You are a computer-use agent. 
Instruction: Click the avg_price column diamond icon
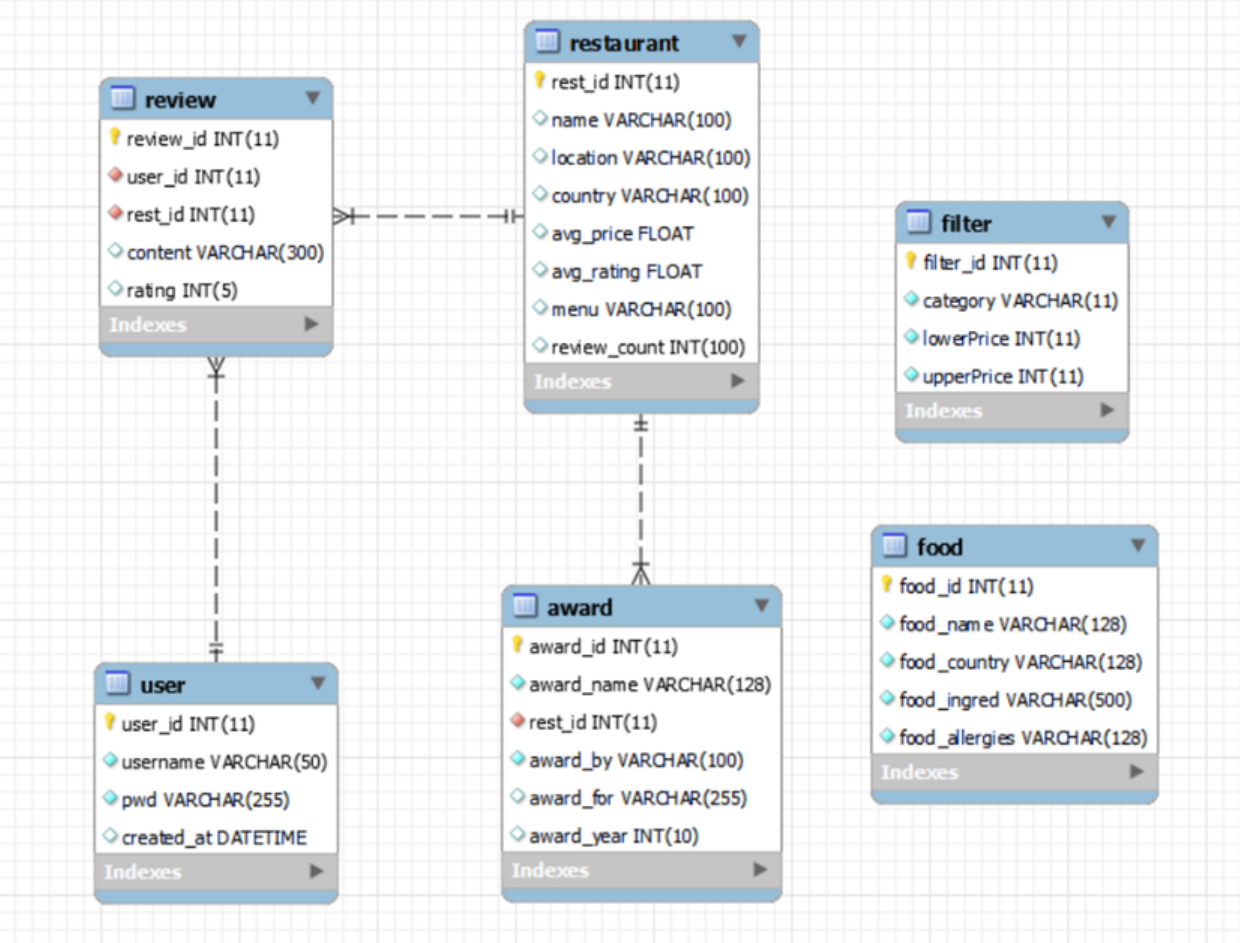(540, 233)
